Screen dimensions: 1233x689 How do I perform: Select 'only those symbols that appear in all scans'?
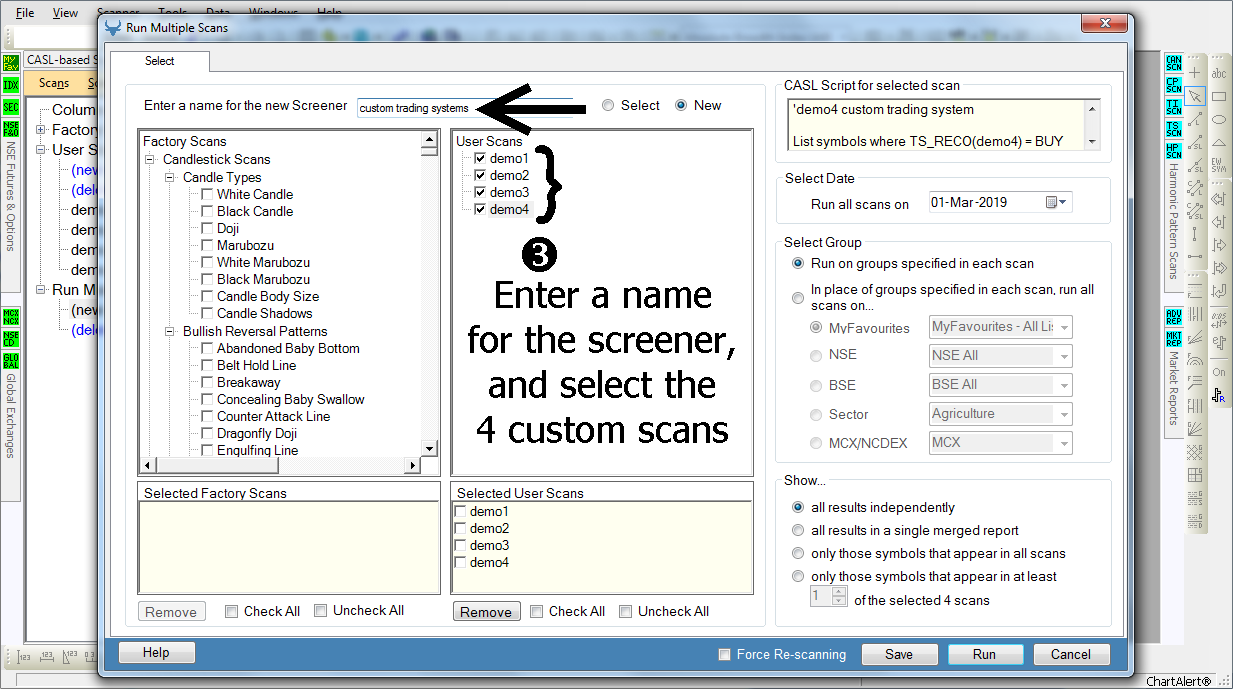click(798, 553)
